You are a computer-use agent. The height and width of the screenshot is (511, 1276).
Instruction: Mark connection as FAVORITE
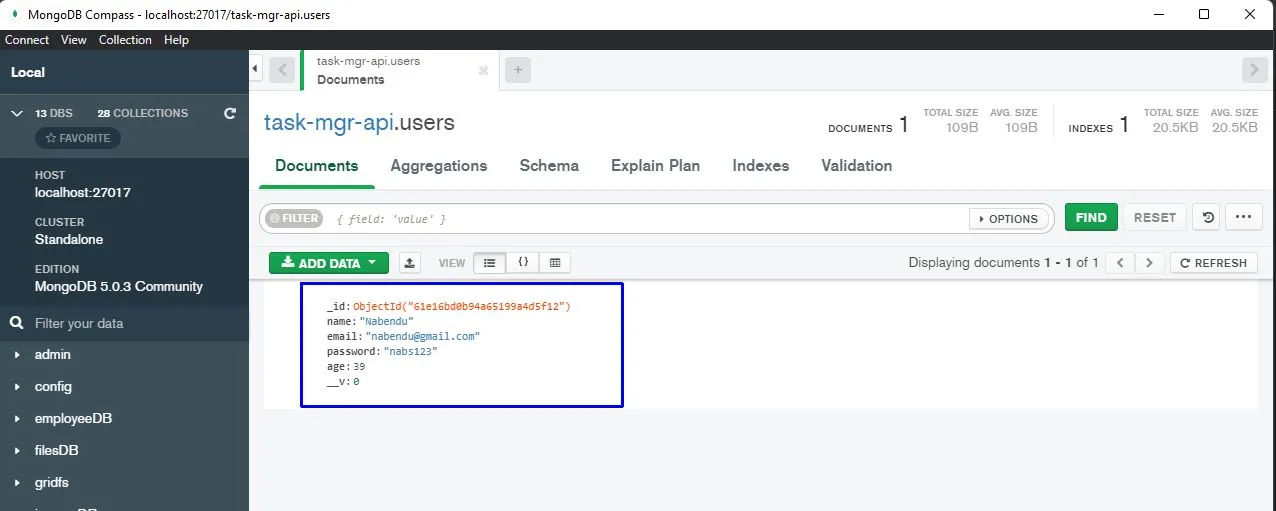pos(78,138)
